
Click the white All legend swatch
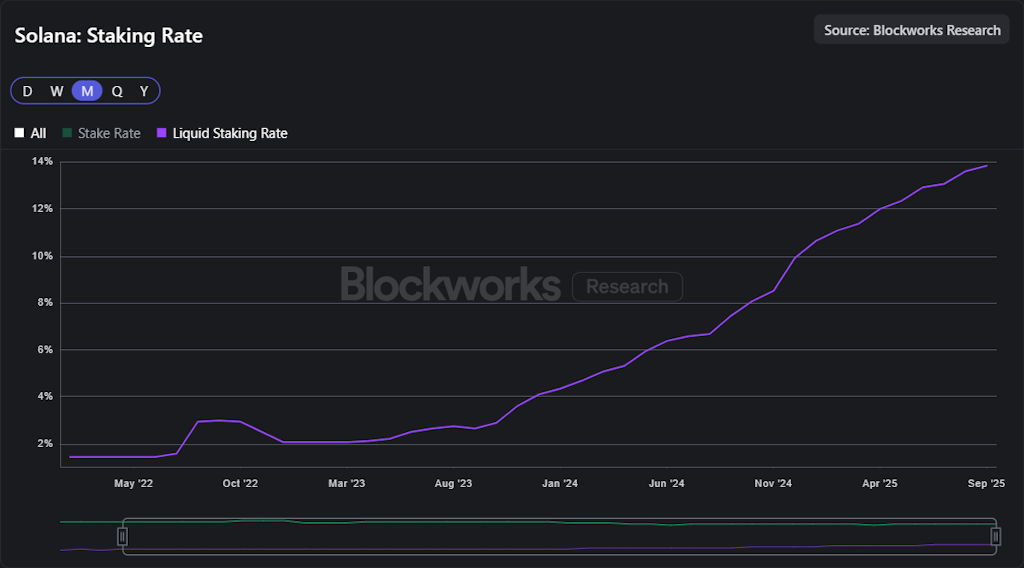click(x=19, y=133)
